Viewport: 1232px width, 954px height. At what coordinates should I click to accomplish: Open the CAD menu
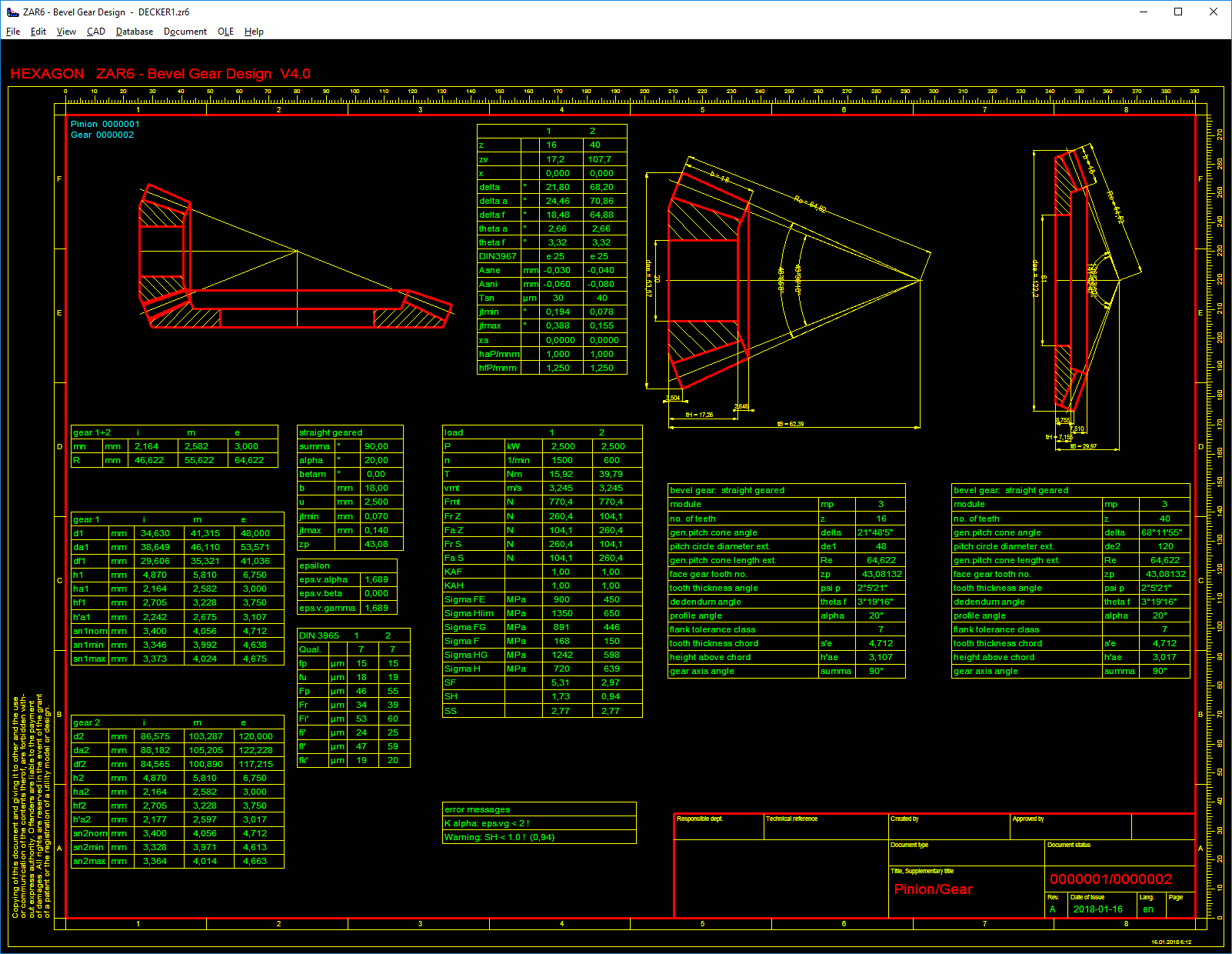tap(96, 32)
